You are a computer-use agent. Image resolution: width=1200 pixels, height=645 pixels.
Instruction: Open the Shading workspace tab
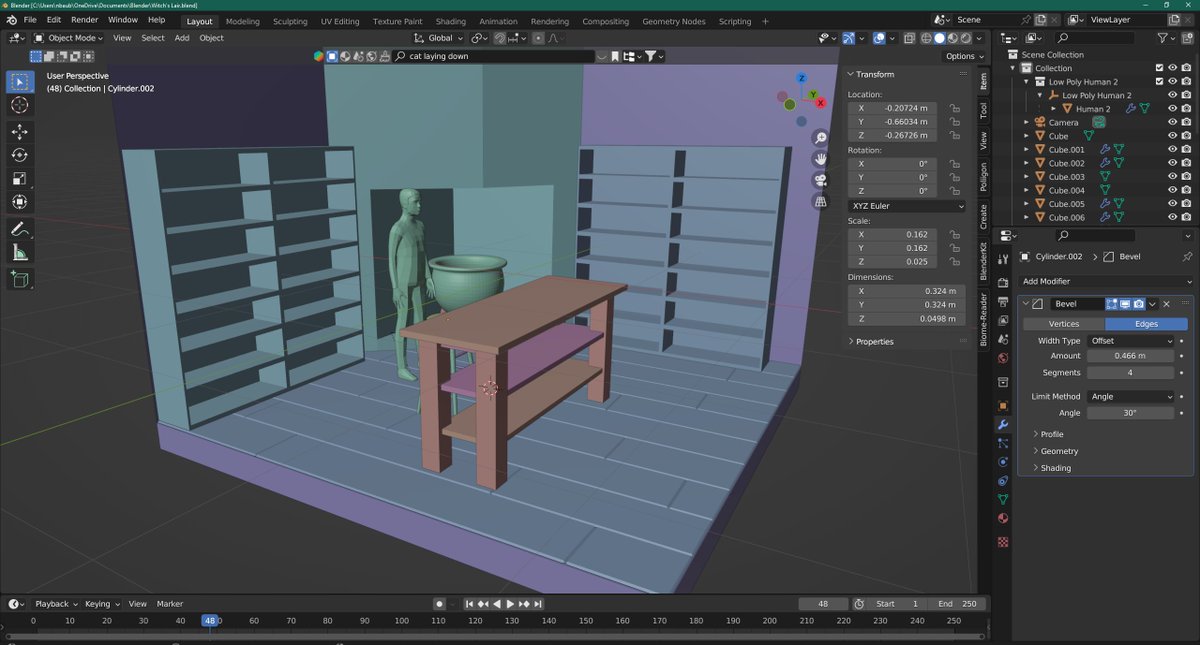pyautogui.click(x=450, y=21)
